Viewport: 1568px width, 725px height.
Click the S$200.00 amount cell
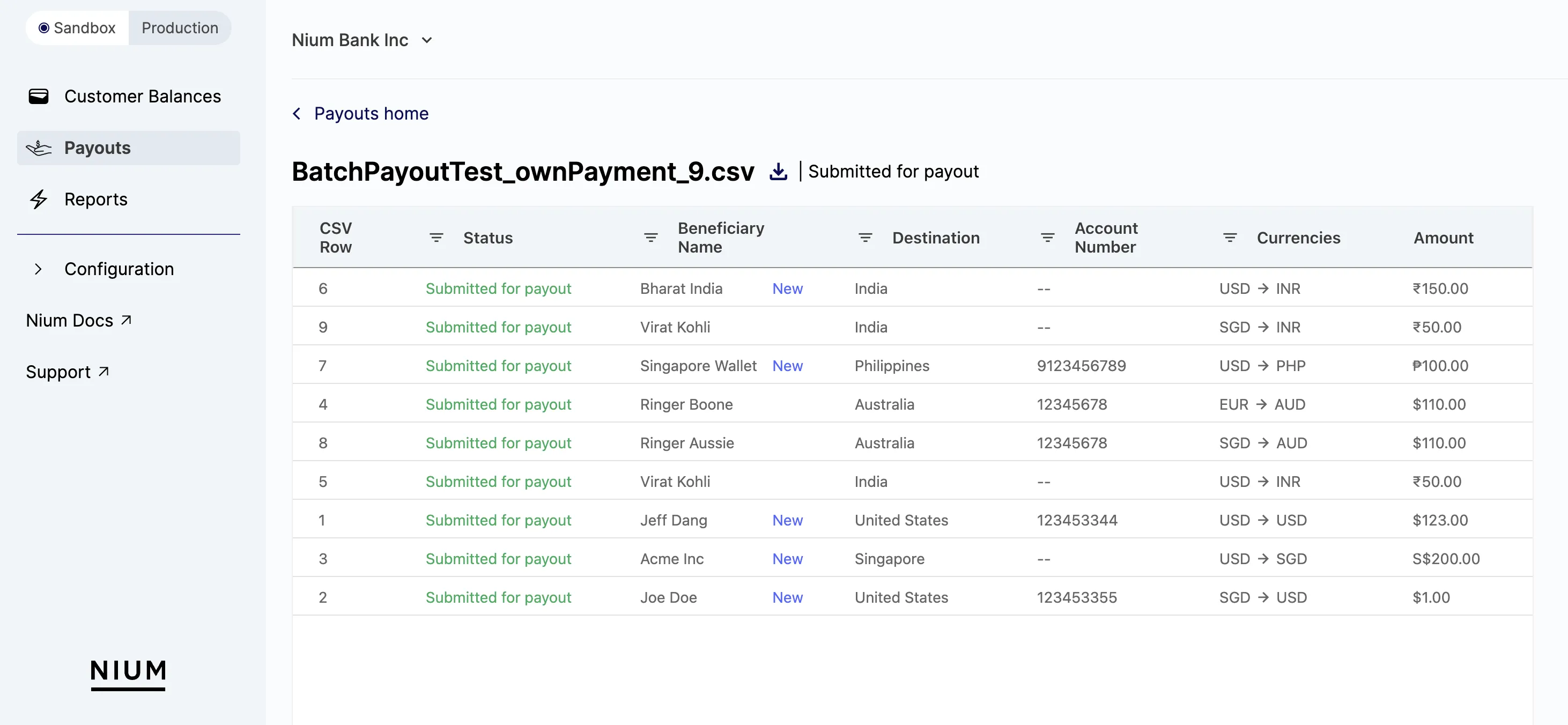click(1446, 559)
